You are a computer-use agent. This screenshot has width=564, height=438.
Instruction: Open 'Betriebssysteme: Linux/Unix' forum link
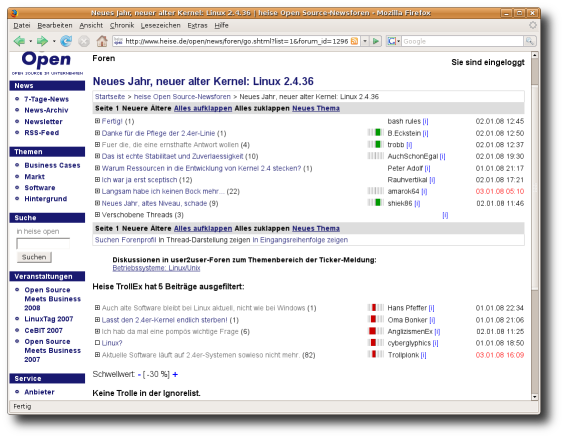pyautogui.click(x=156, y=268)
